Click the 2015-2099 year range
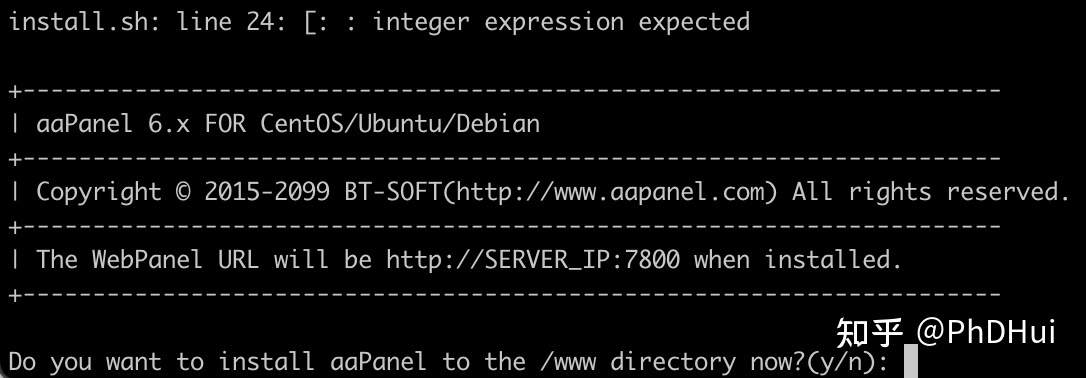 (267, 192)
